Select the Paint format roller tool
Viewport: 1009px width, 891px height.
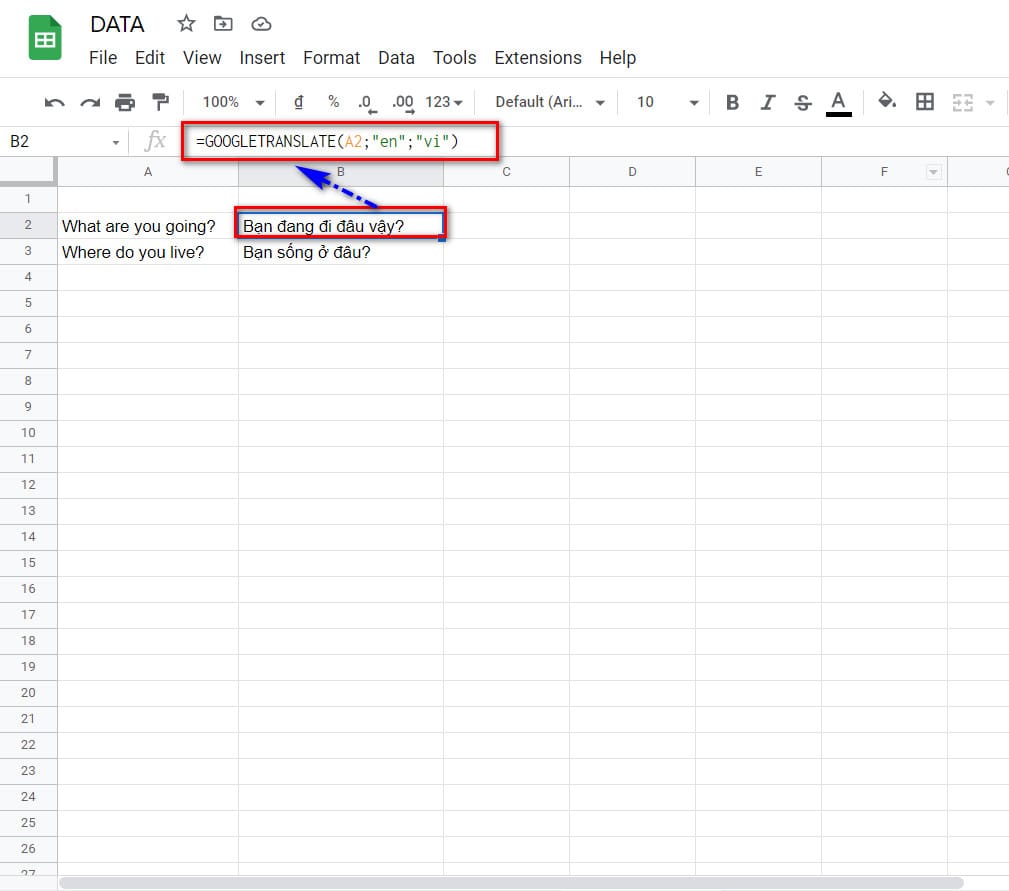click(160, 102)
